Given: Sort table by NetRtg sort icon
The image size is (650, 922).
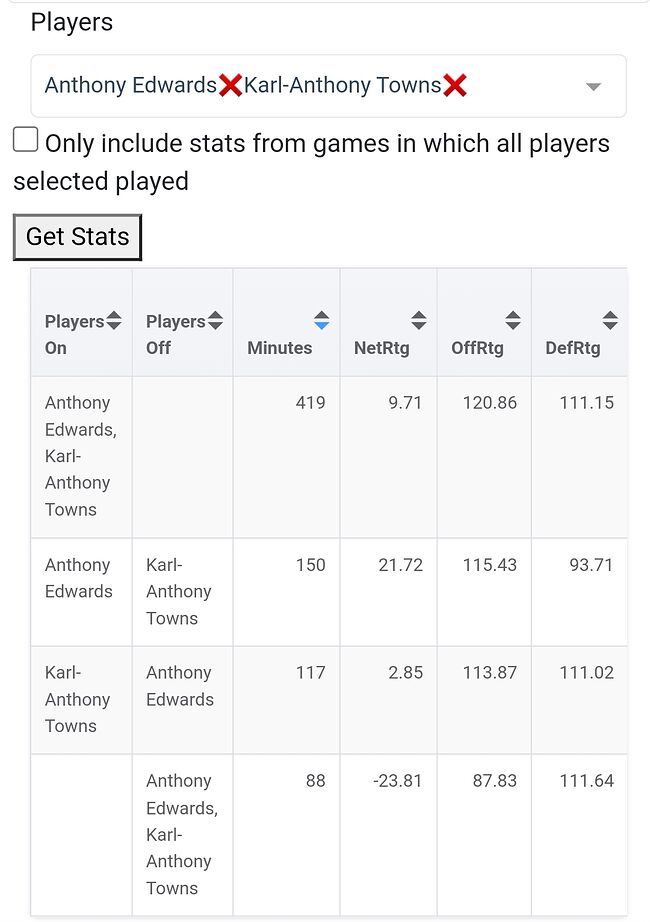Looking at the screenshot, I should 419,321.
